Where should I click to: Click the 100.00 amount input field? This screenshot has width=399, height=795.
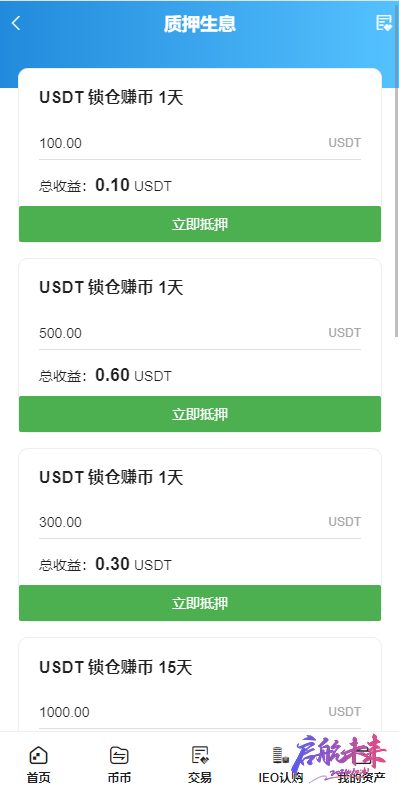tap(200, 143)
